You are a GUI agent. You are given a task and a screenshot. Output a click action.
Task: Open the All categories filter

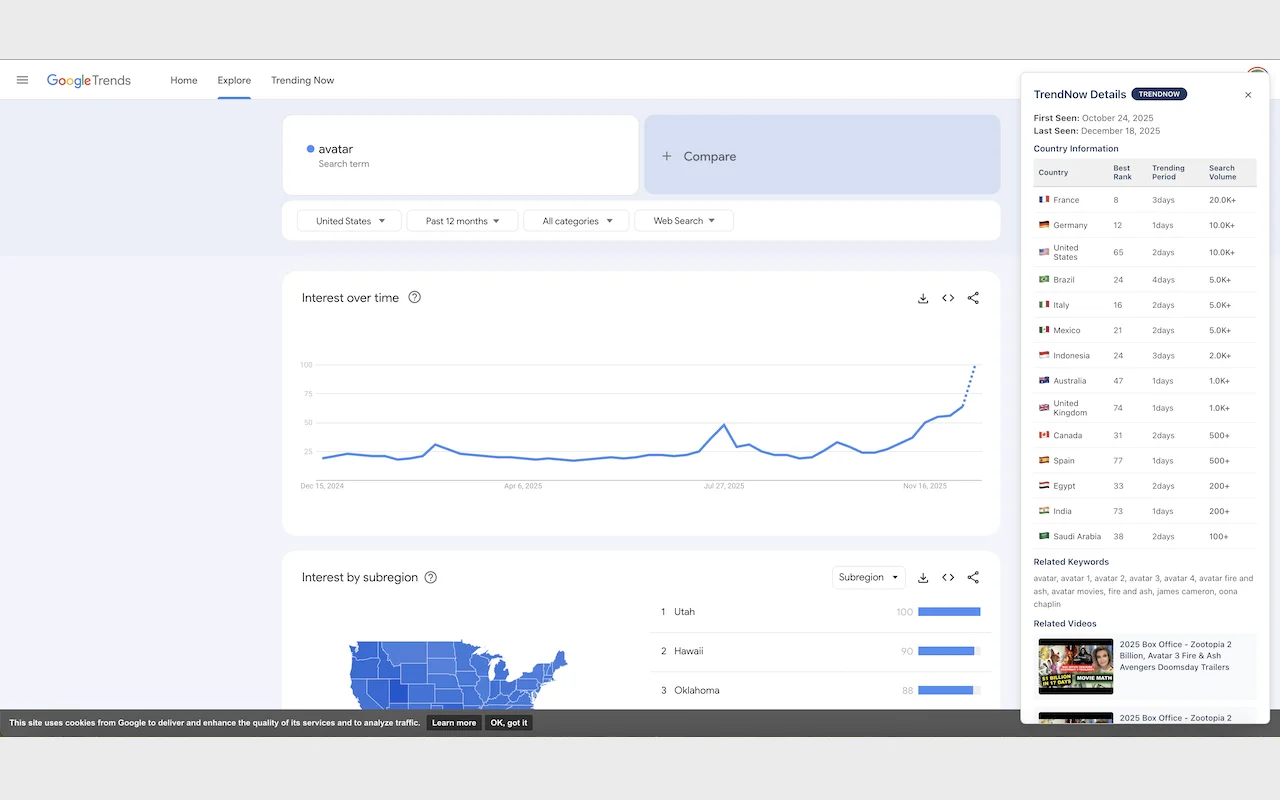pos(575,220)
